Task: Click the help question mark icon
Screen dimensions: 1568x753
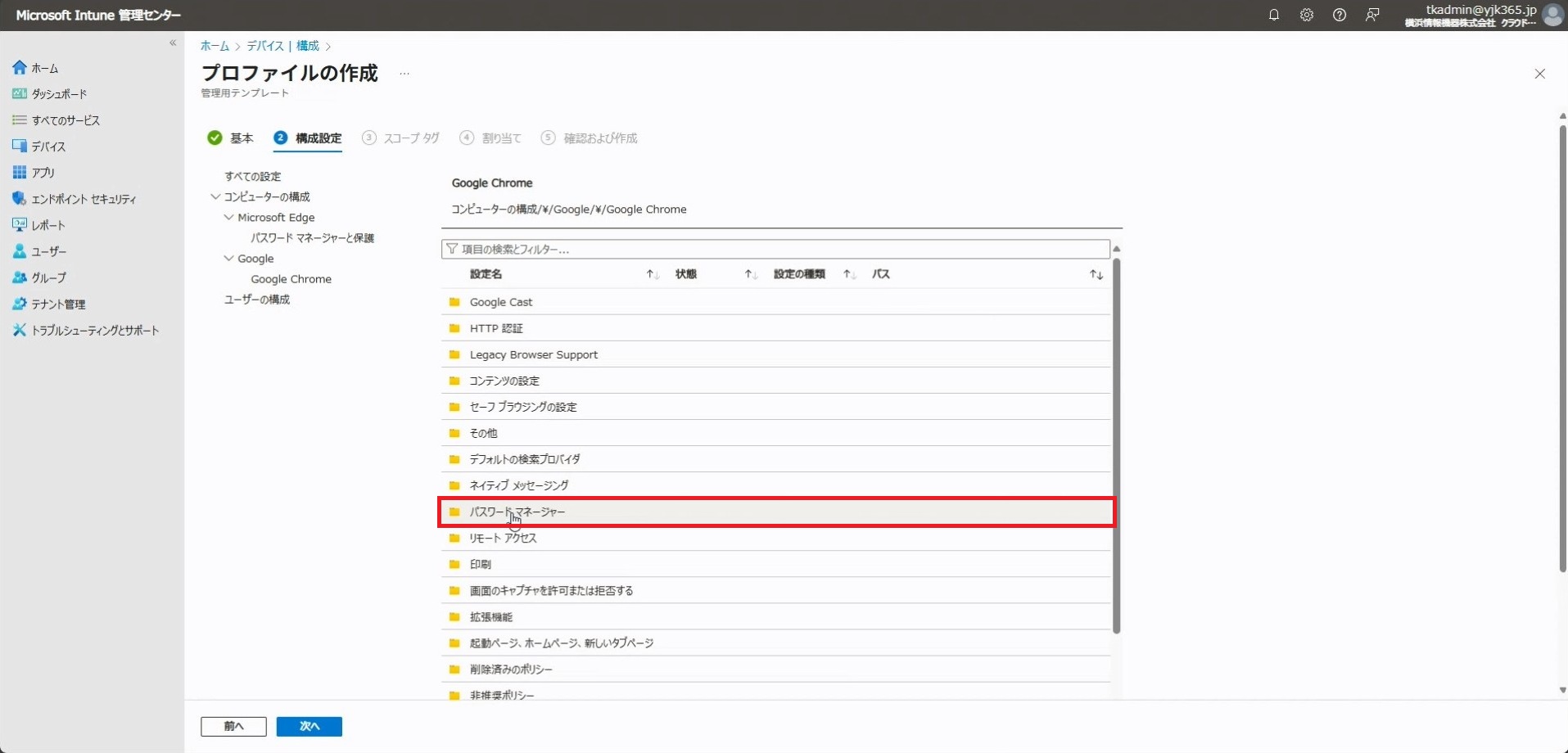Action: click(1339, 15)
